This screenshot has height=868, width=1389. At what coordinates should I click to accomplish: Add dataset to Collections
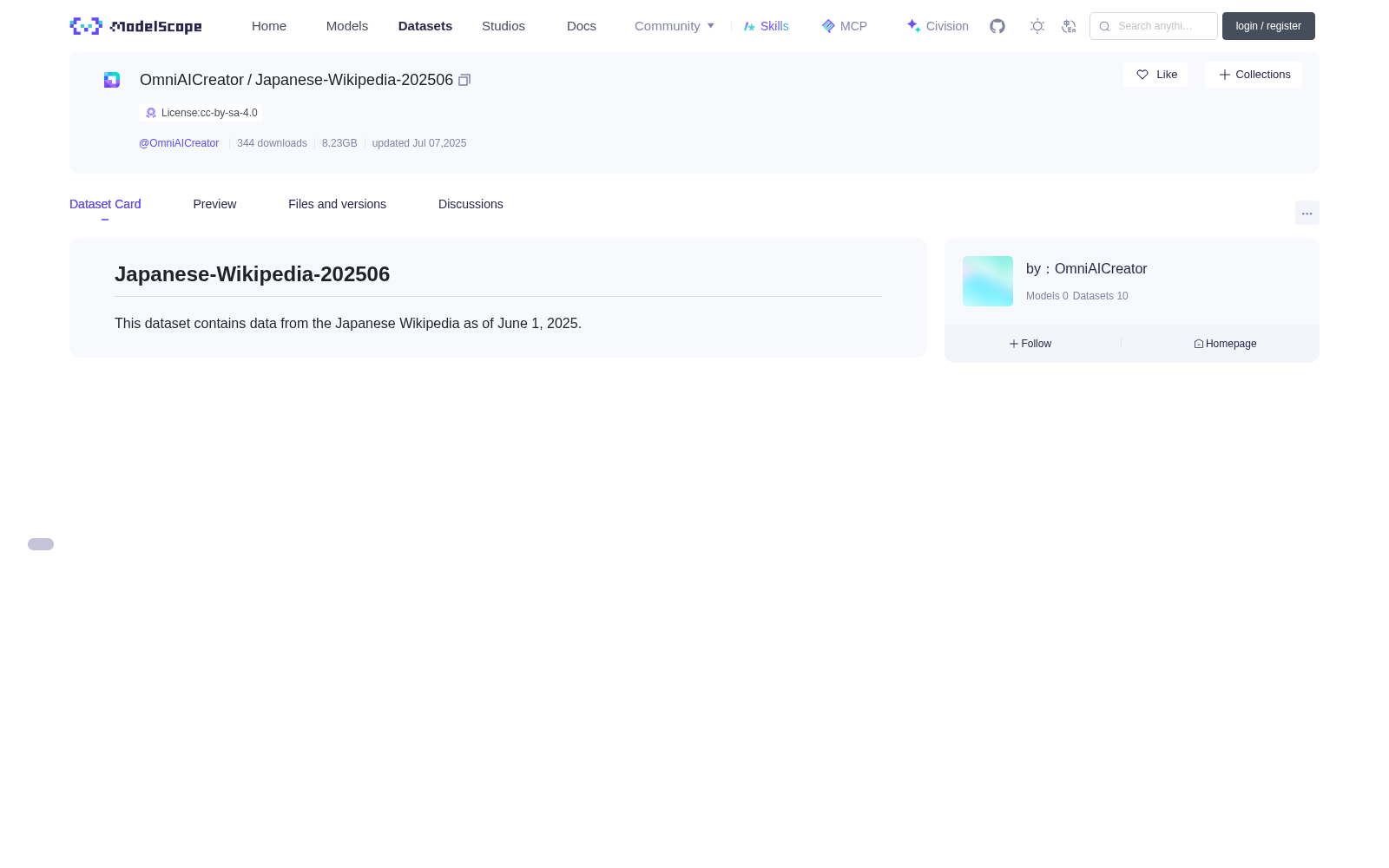coord(1254,75)
